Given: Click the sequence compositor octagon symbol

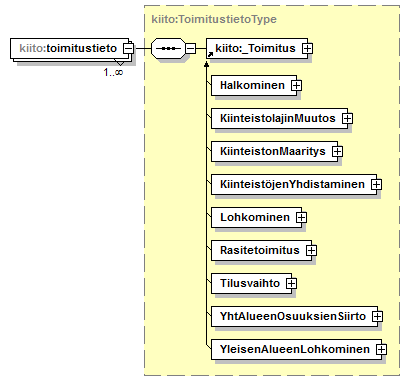Looking at the screenshot, I should pyautogui.click(x=168, y=49).
